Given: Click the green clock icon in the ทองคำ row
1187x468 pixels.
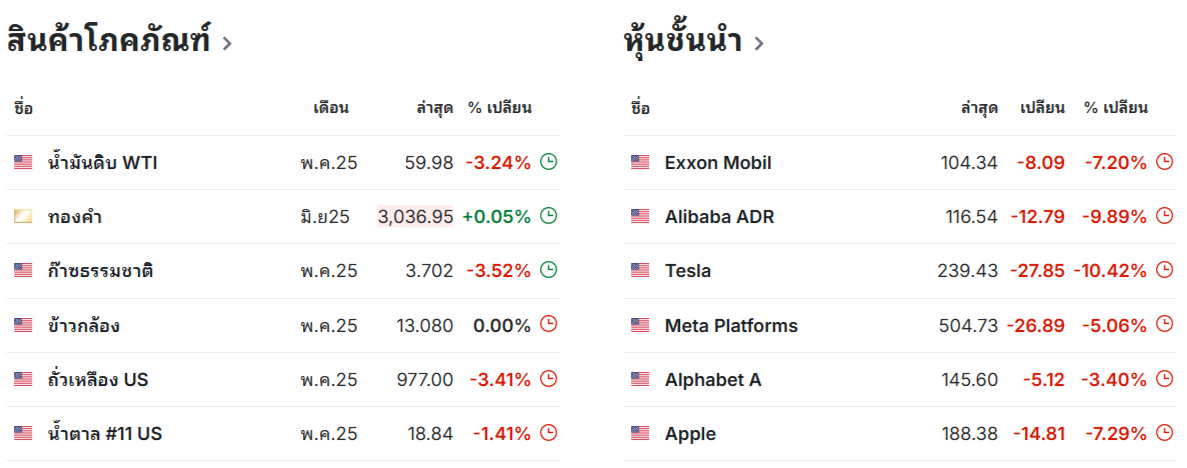Looking at the screenshot, I should click(x=549, y=216).
